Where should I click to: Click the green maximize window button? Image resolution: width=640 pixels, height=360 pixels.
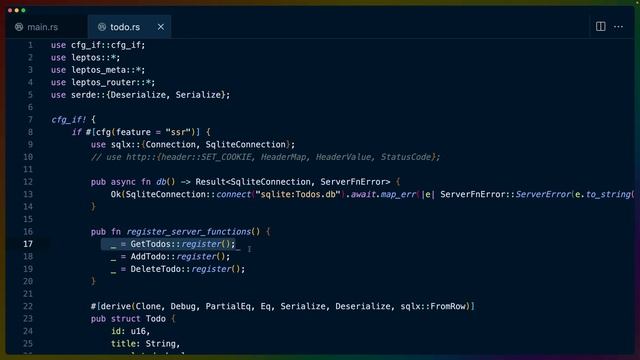23,10
